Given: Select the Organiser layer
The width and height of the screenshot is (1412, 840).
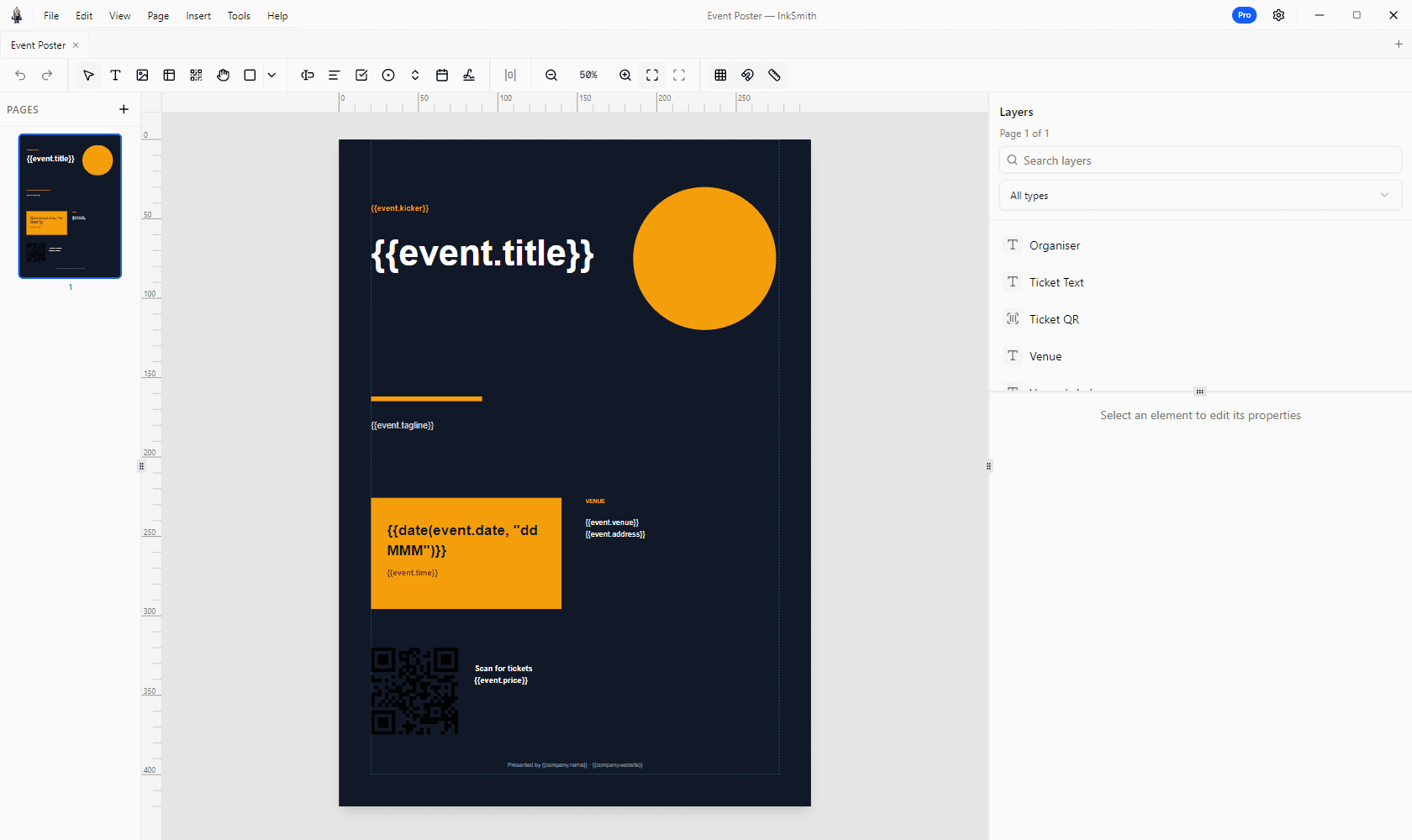Looking at the screenshot, I should [1200, 245].
